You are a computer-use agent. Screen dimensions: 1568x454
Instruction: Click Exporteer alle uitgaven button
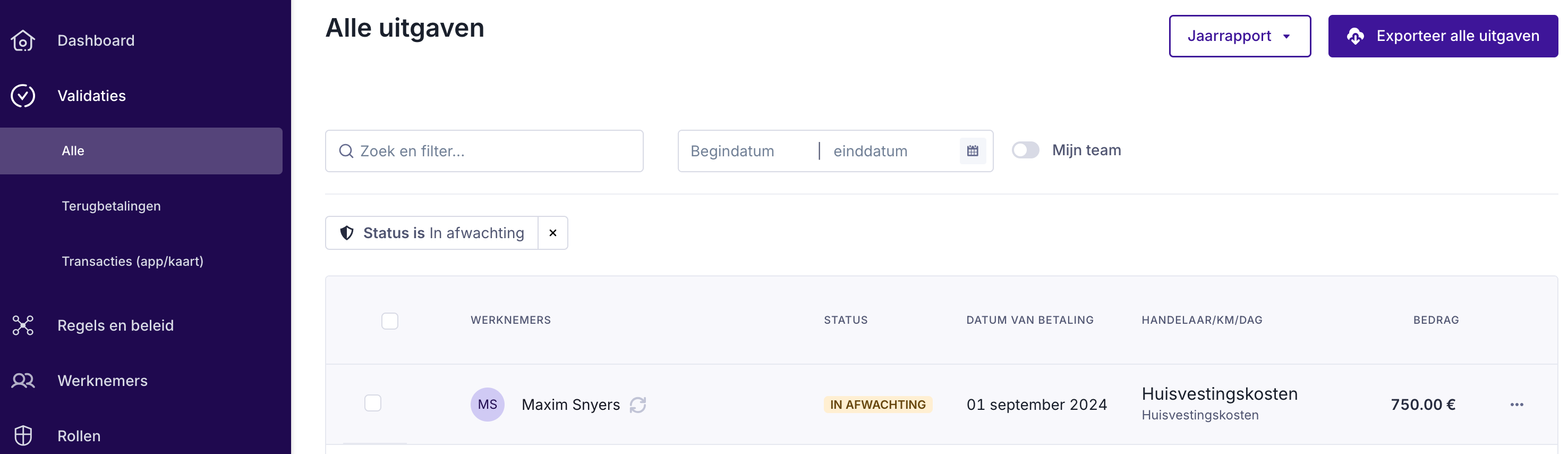1442,37
